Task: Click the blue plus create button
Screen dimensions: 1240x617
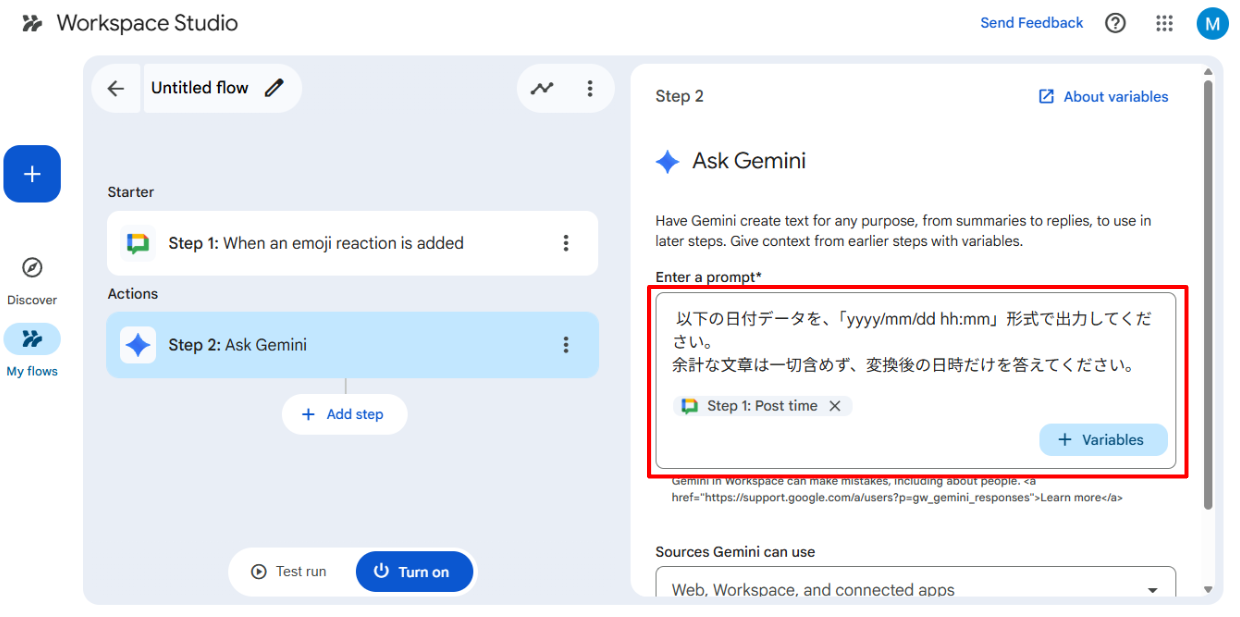Action: pos(32,174)
